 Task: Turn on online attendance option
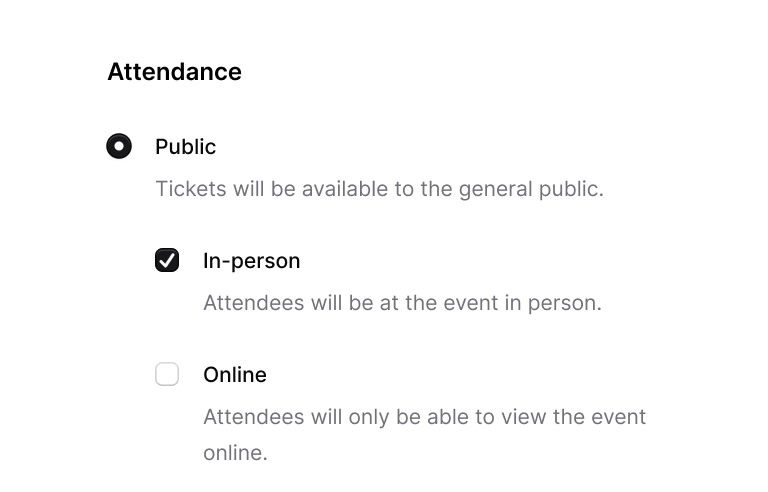[x=167, y=375]
